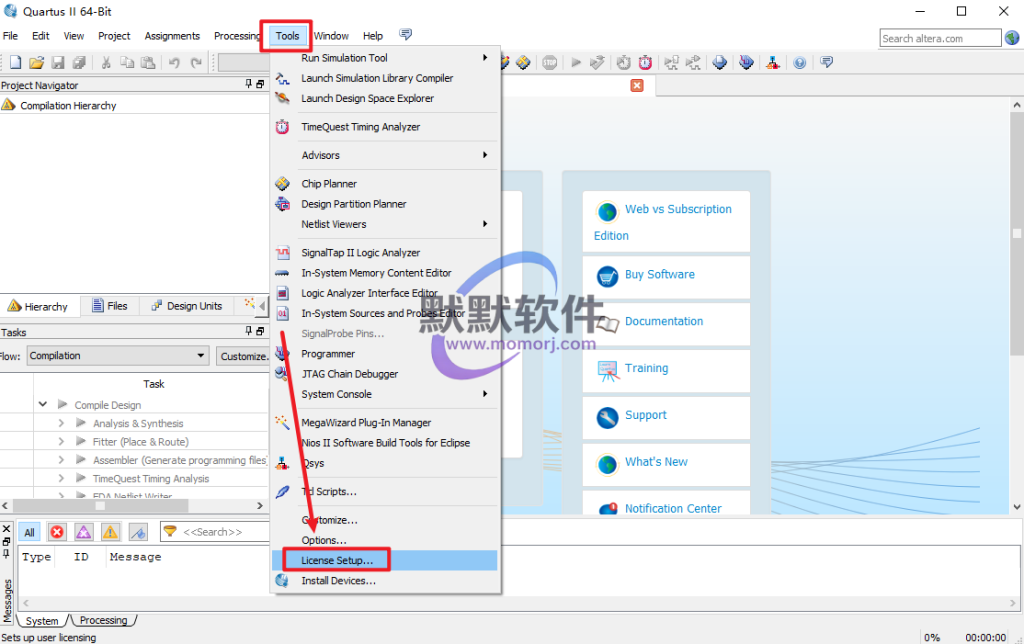Click the messages Search filter field

click(x=216, y=532)
